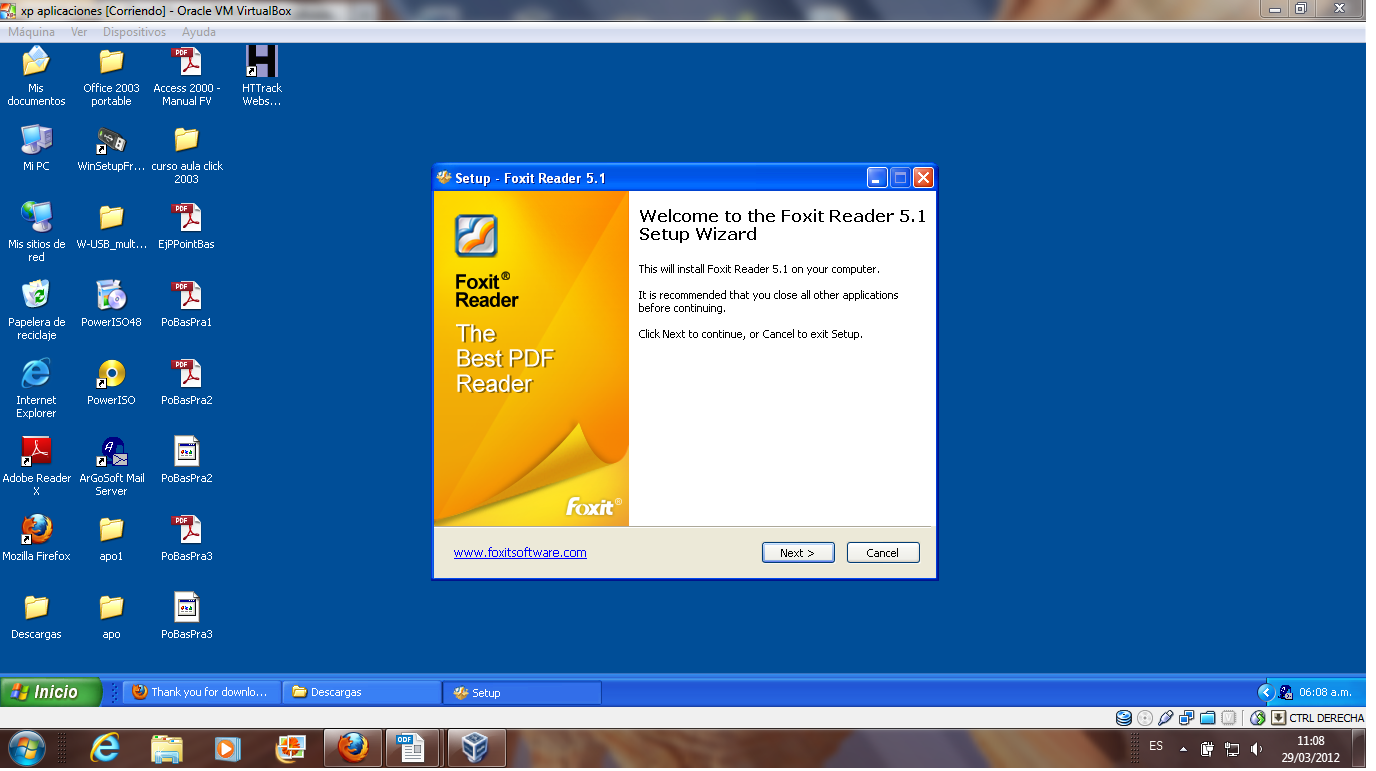
Task: Select the Office 2003 portable folder
Action: click(x=111, y=77)
